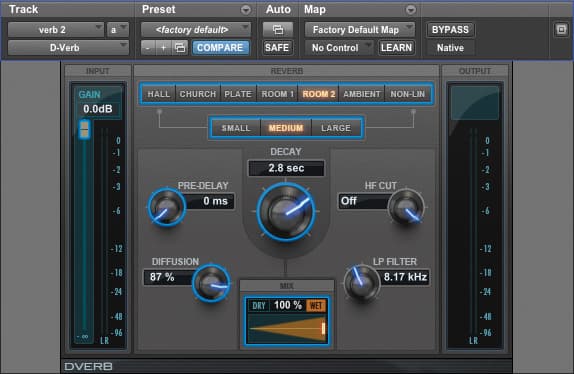Toggle the COMPARE button
Screen dimensions: 574x374
[x=220, y=48]
